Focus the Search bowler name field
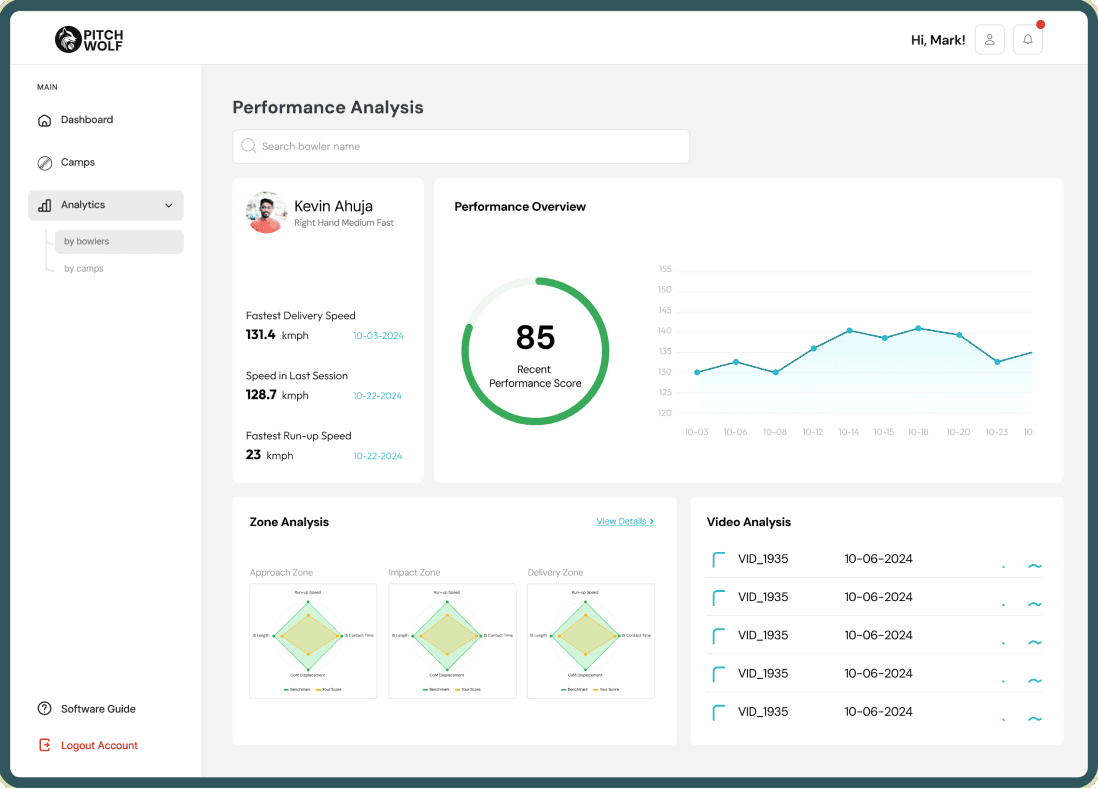This screenshot has width=1098, height=789. [461, 146]
